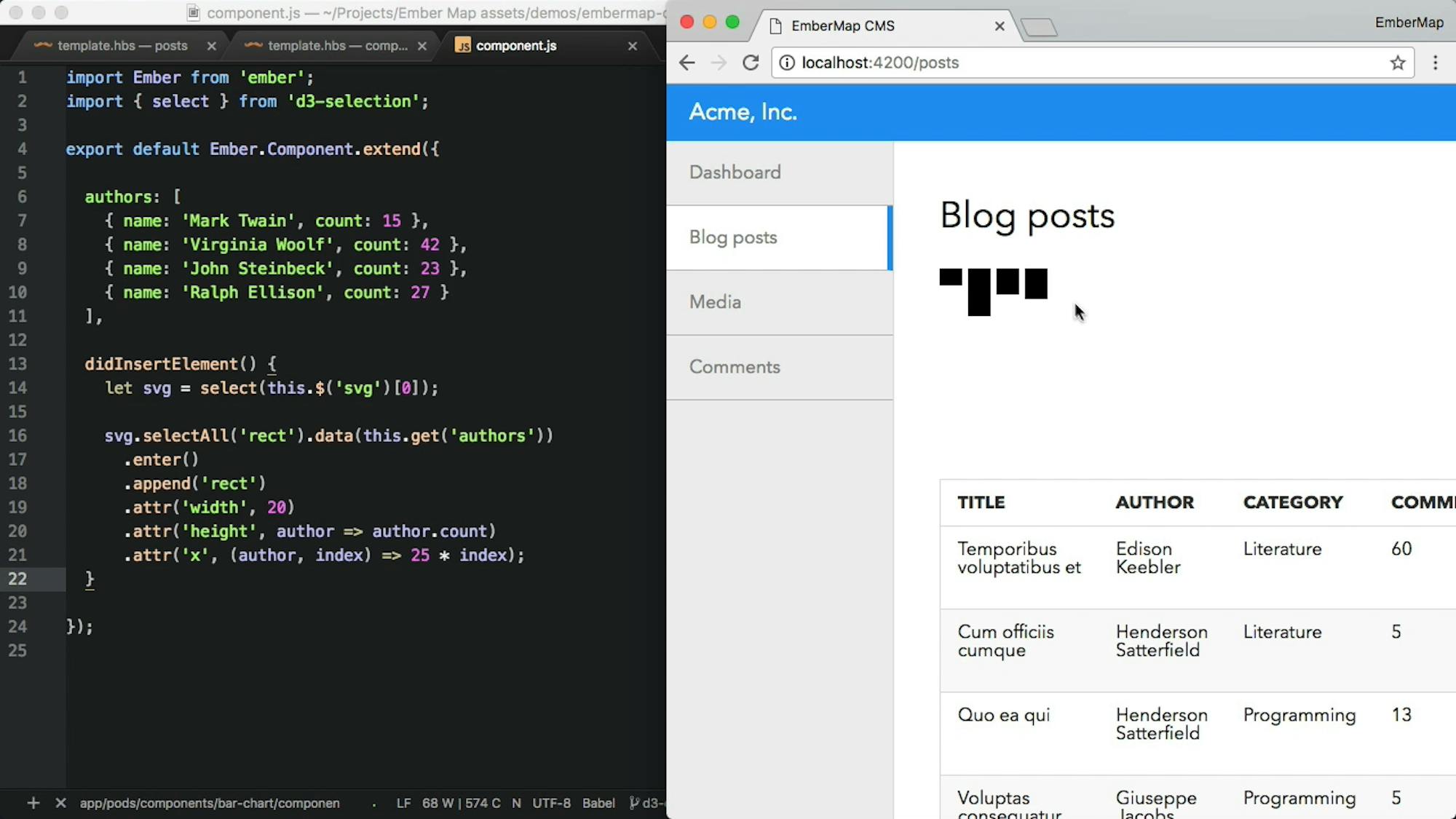Click the JS file icon on the component.js tab
Image resolution: width=1456 pixels, height=819 pixels.
[x=463, y=45]
